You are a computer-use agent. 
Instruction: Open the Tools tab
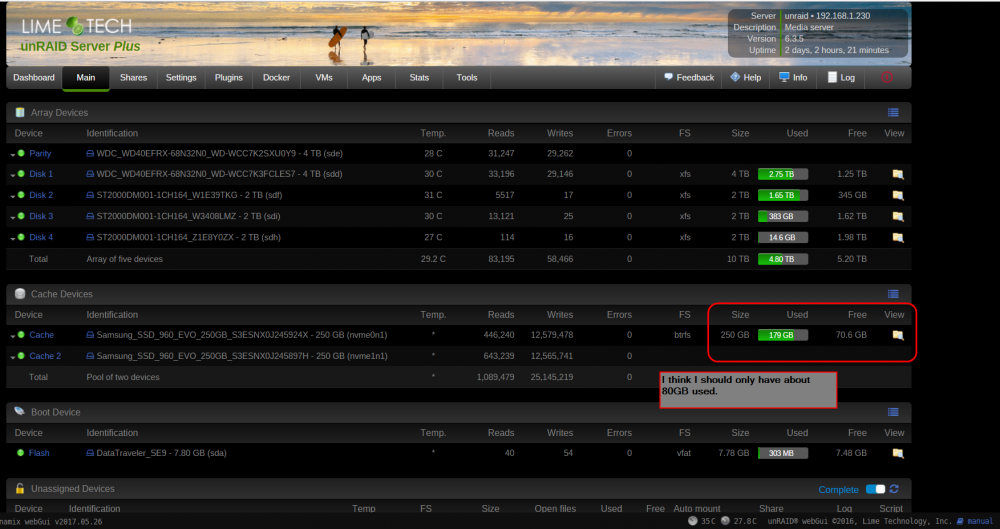(x=467, y=77)
